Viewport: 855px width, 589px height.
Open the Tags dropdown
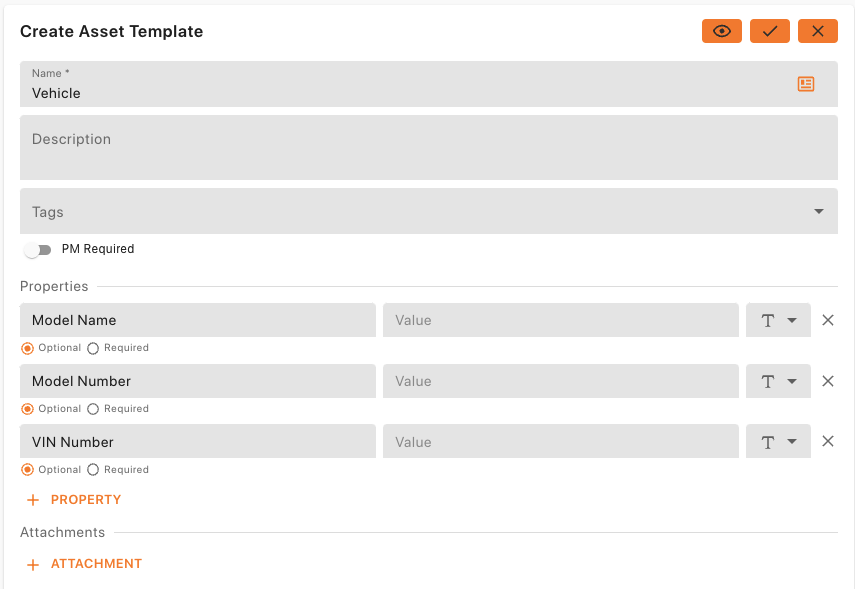429,211
